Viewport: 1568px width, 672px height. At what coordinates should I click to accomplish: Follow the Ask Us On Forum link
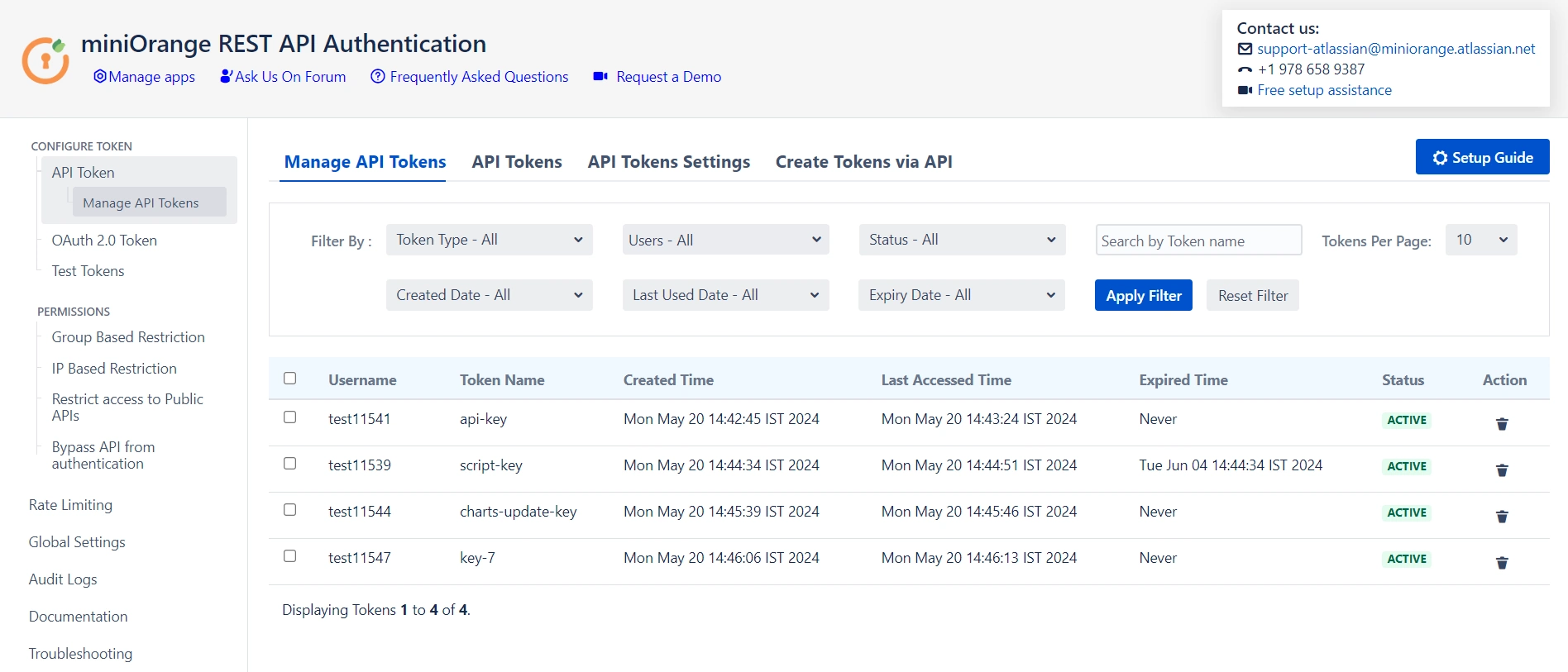pos(290,77)
